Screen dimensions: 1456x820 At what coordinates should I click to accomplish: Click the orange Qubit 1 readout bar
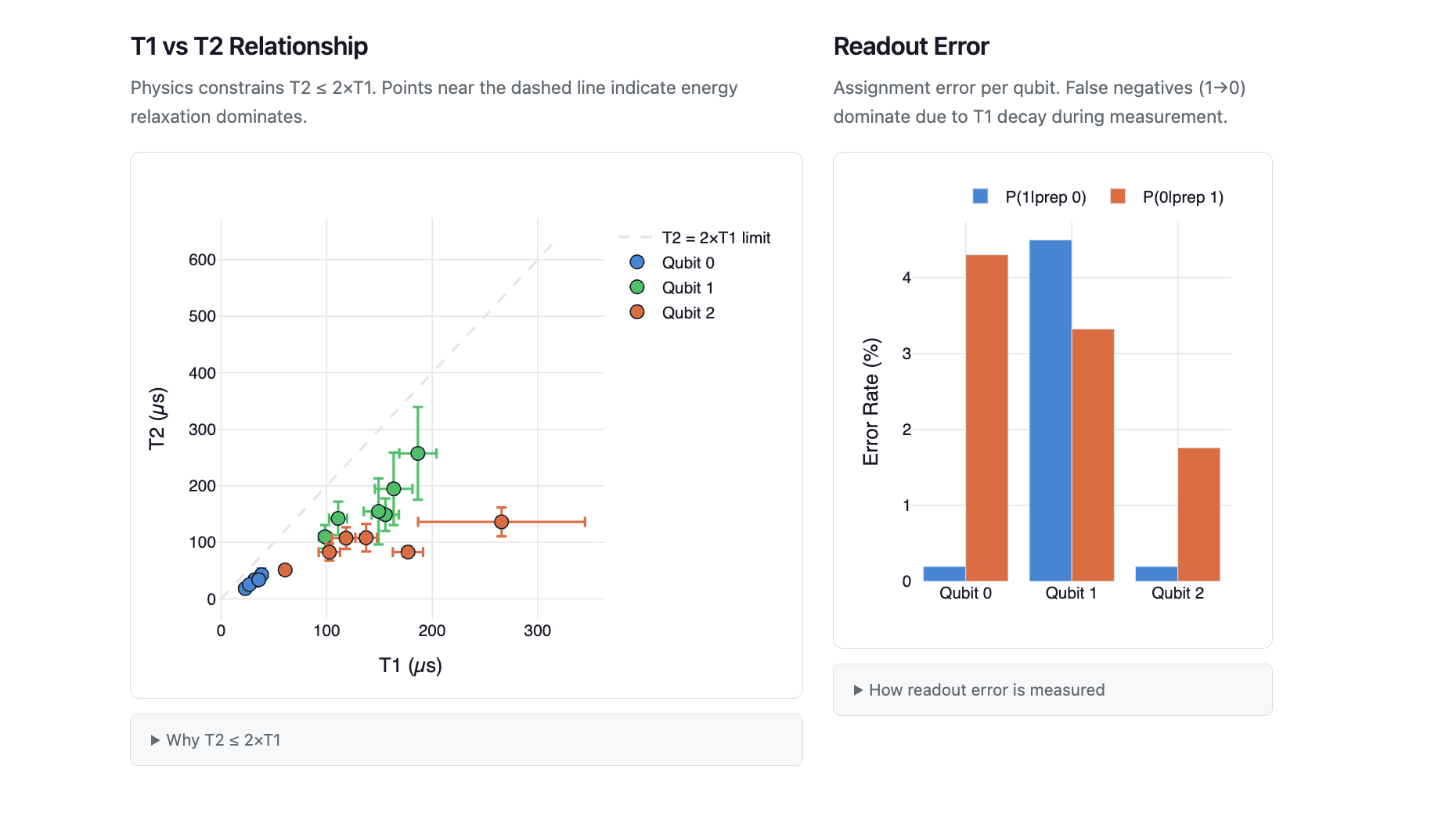click(1093, 455)
